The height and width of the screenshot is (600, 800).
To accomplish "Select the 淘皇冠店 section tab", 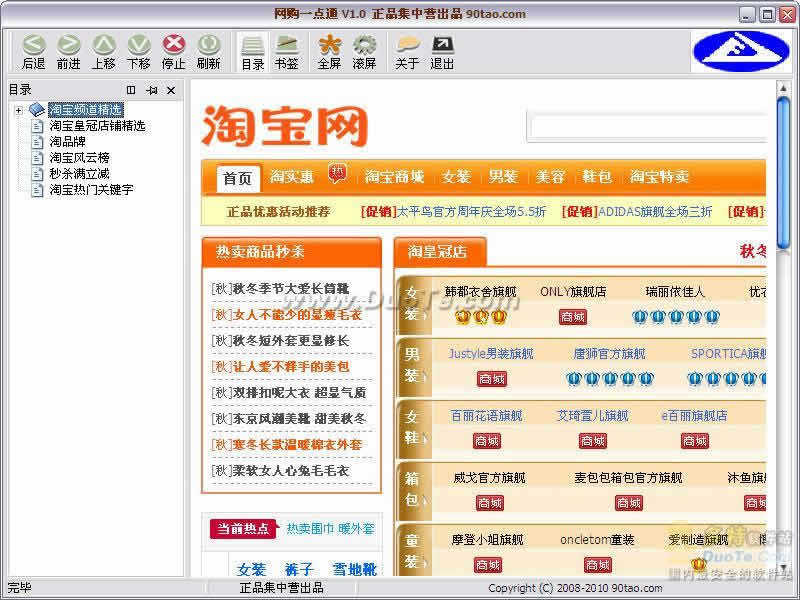I will tap(439, 252).
